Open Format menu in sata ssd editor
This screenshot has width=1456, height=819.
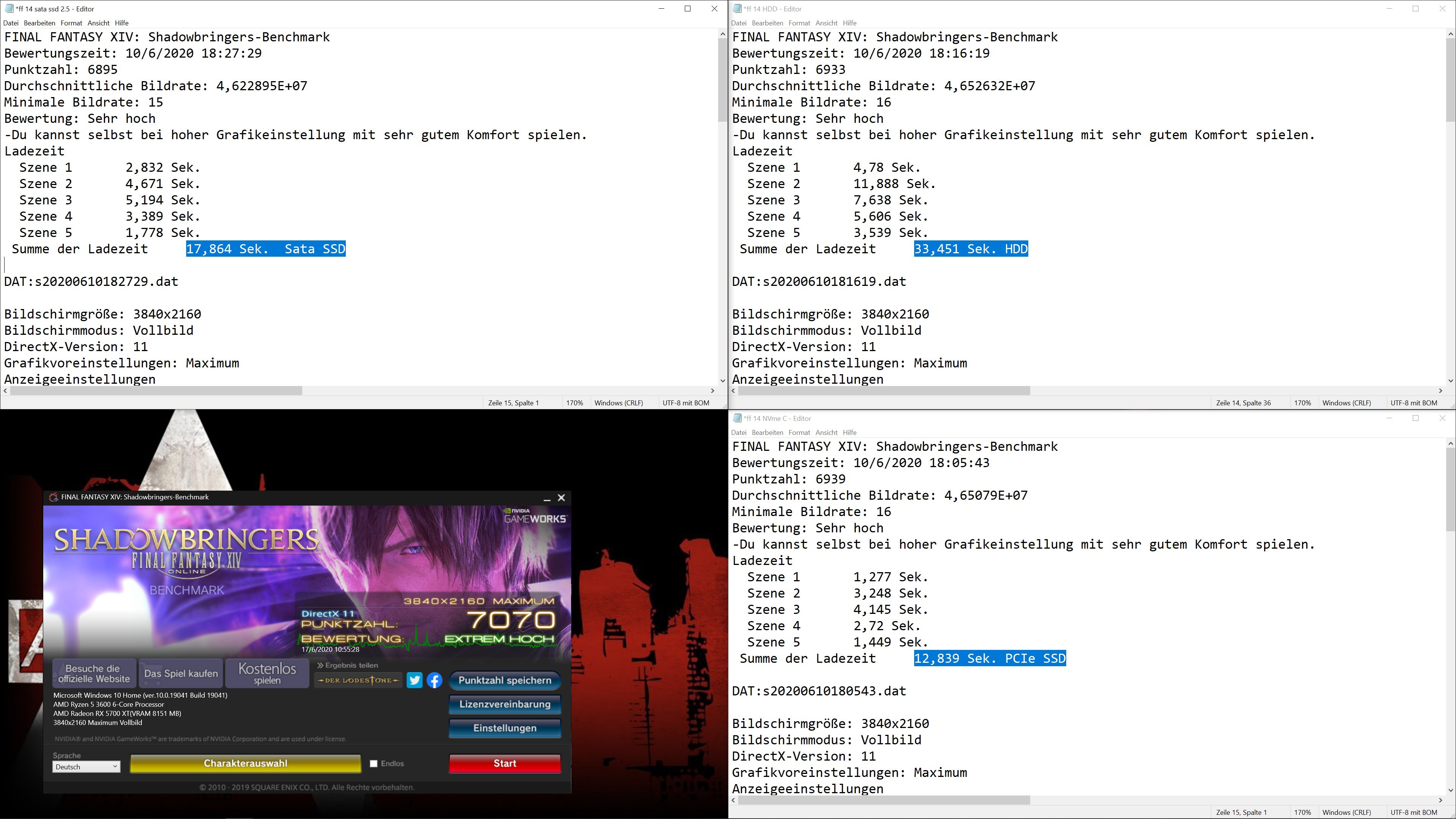(x=71, y=23)
